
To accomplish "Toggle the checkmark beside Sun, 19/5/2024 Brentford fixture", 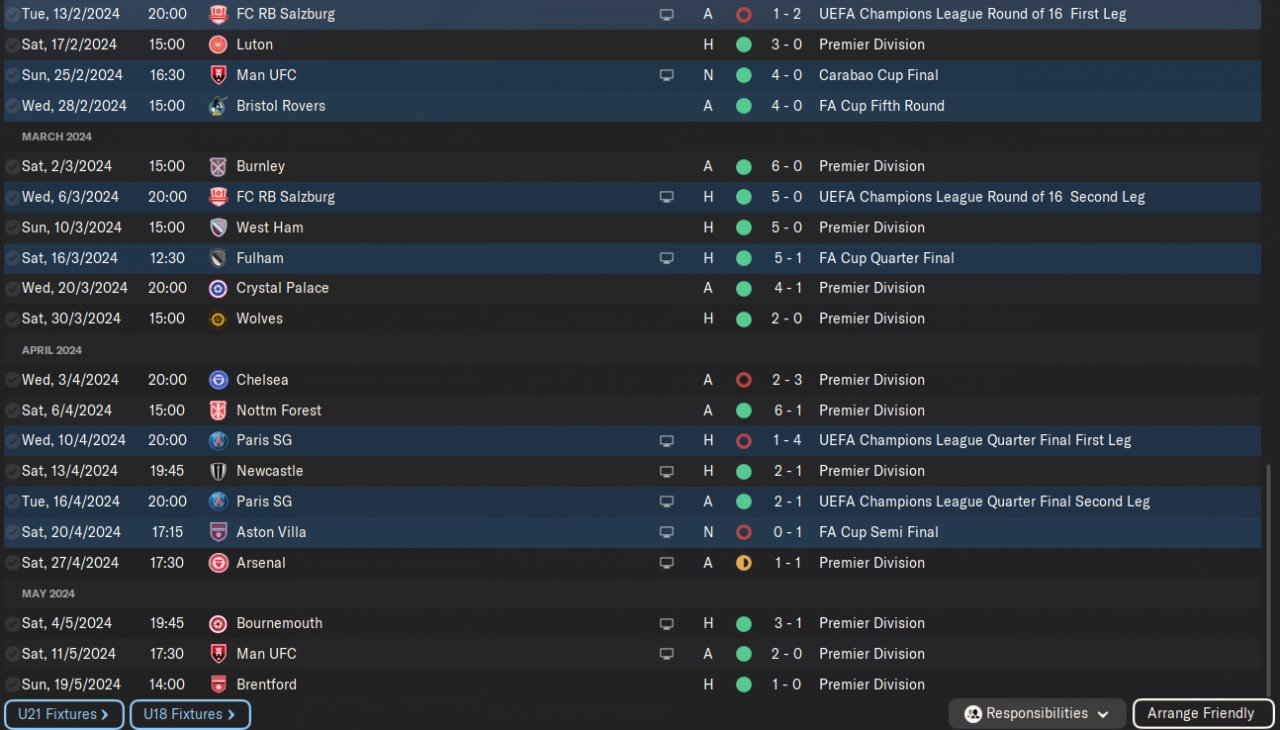I will [x=12, y=685].
